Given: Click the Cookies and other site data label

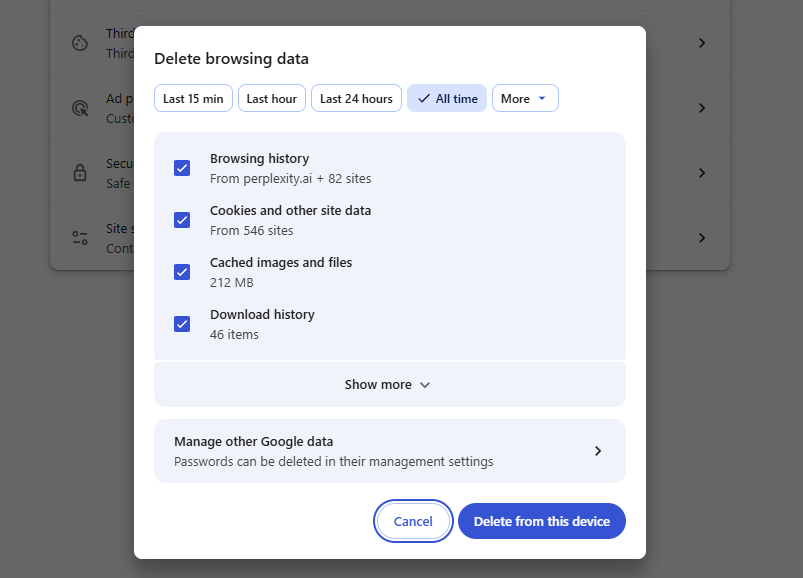Looking at the screenshot, I should tap(290, 210).
